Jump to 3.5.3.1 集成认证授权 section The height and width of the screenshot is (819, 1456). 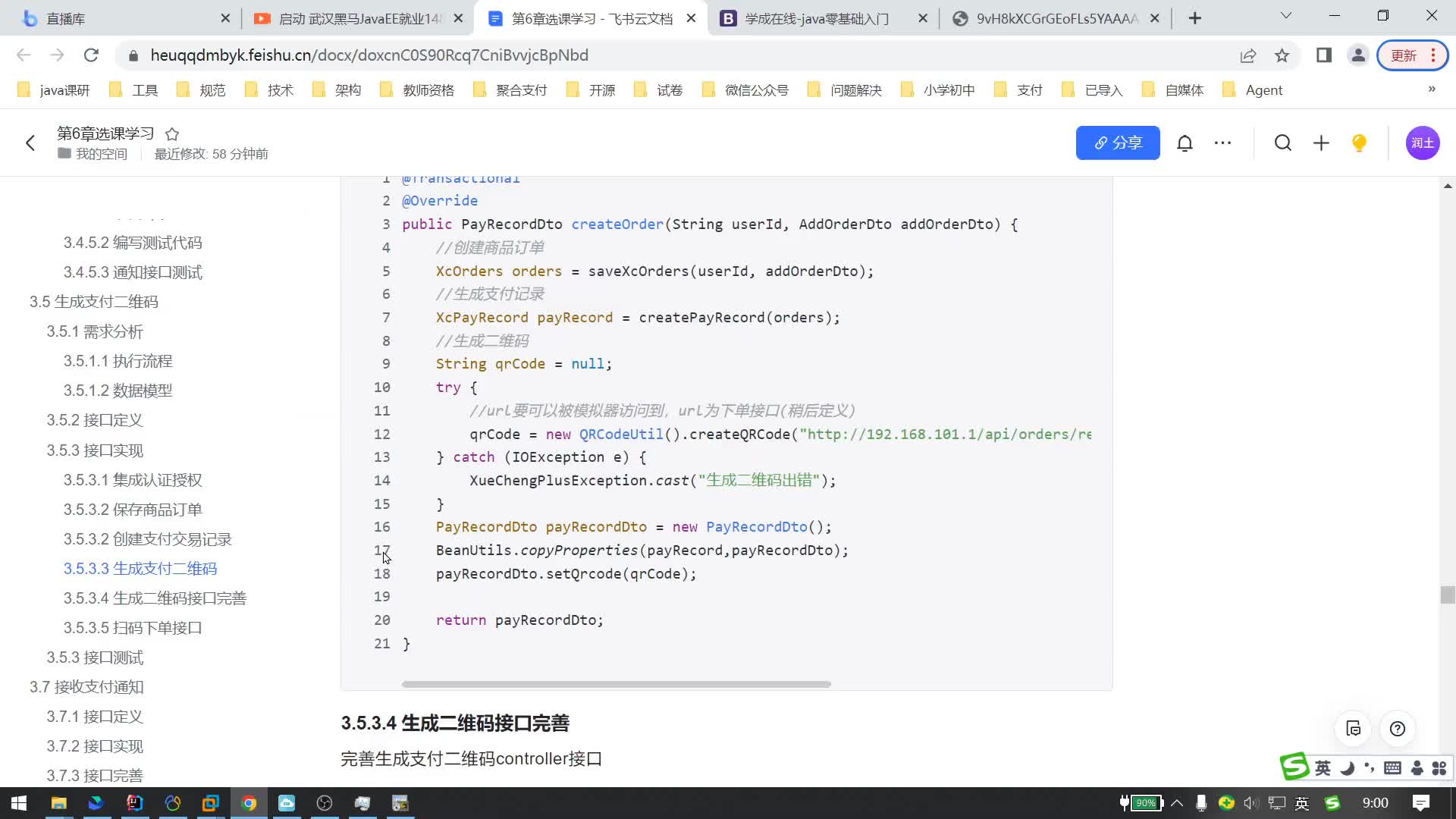[x=133, y=480]
